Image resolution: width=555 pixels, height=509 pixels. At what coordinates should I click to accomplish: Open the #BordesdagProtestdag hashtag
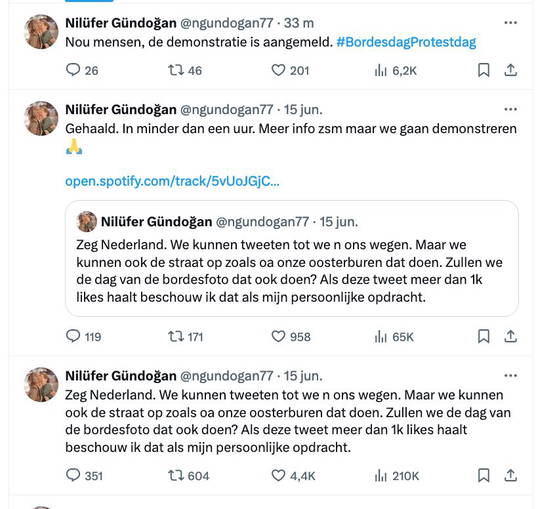pos(406,42)
